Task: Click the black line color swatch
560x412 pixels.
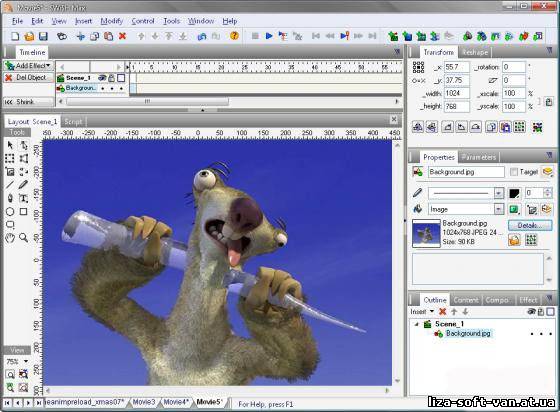Action: (514, 193)
